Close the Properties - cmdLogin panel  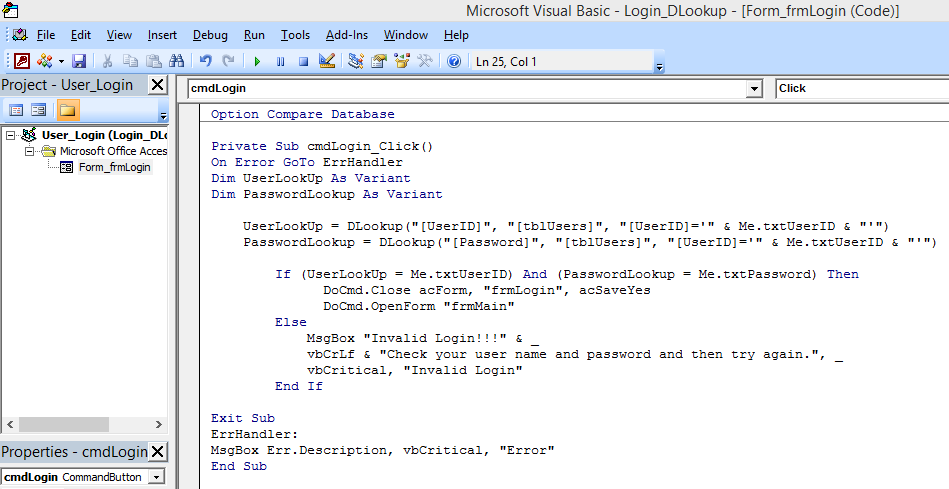[157, 451]
